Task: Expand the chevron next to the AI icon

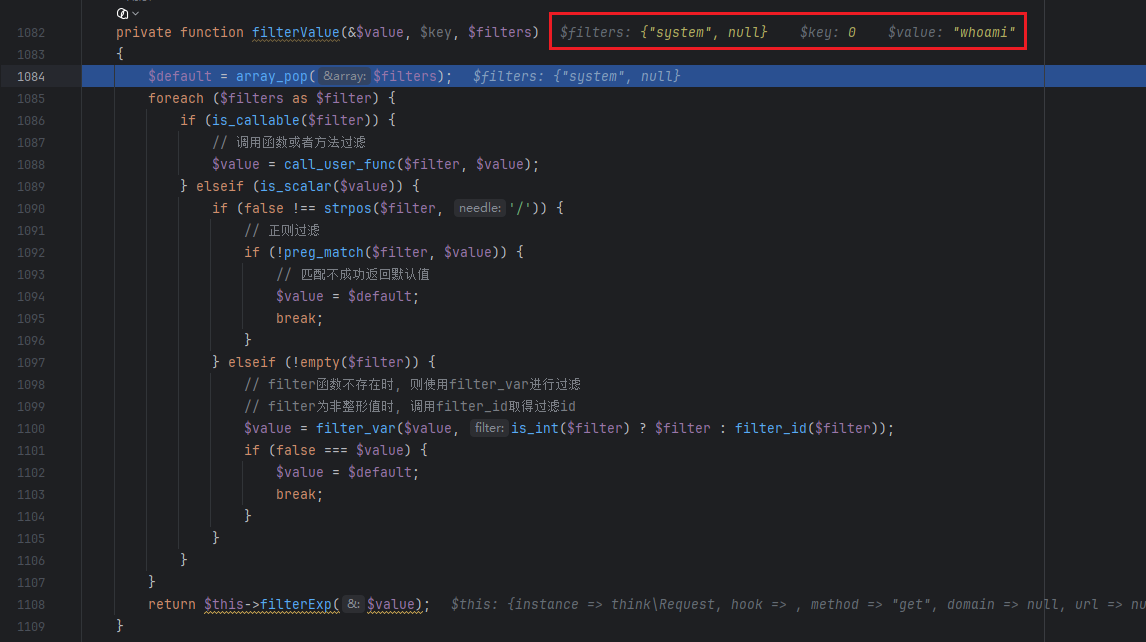Action: (136, 13)
